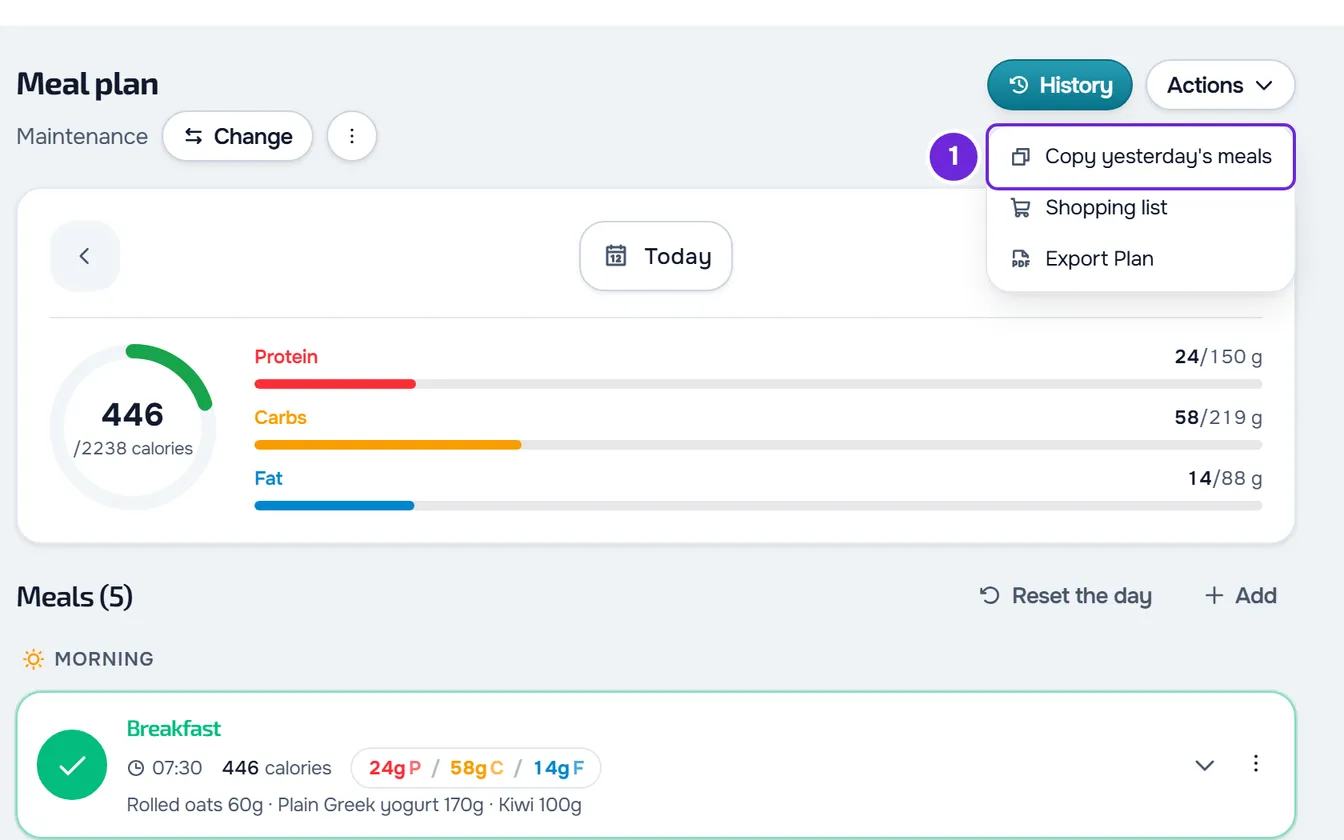This screenshot has width=1344, height=840.
Task: Click the 24/150 g protein value
Action: tap(1218, 357)
